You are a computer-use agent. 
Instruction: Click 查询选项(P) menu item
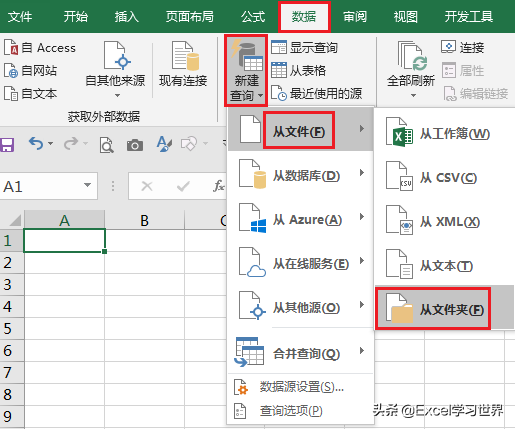pyautogui.click(x=300, y=410)
